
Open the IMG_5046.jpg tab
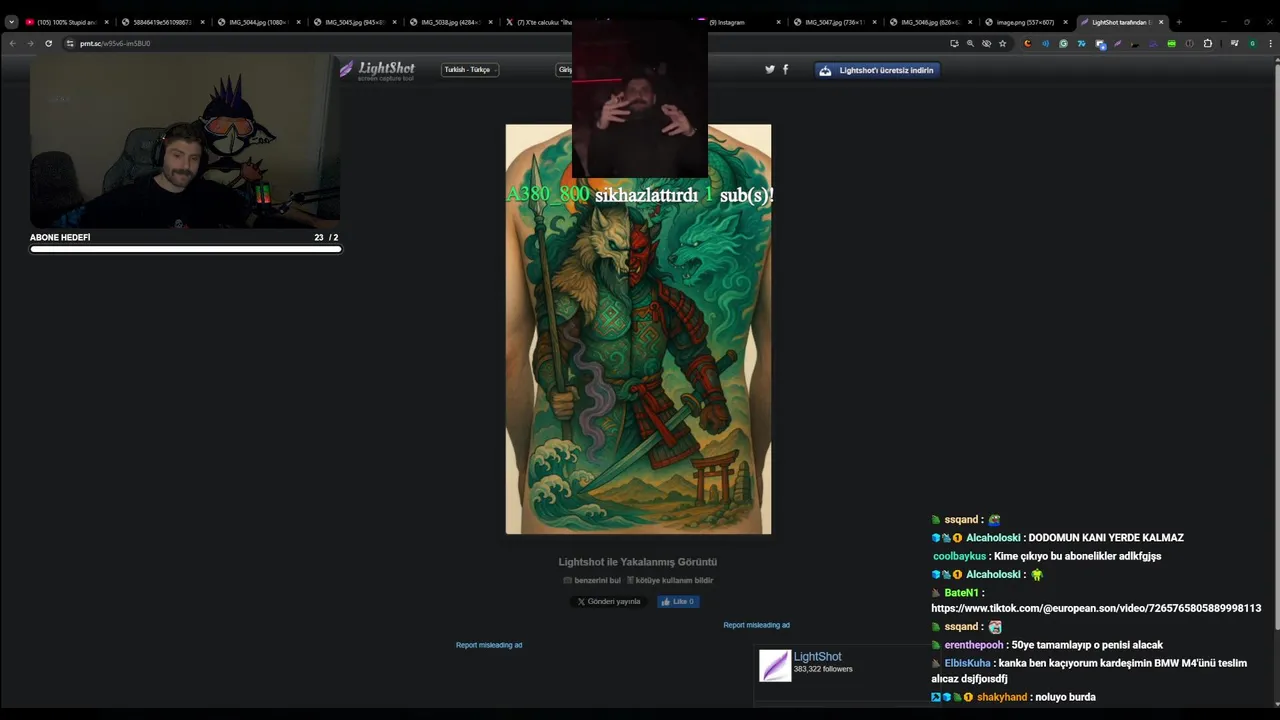click(930, 22)
